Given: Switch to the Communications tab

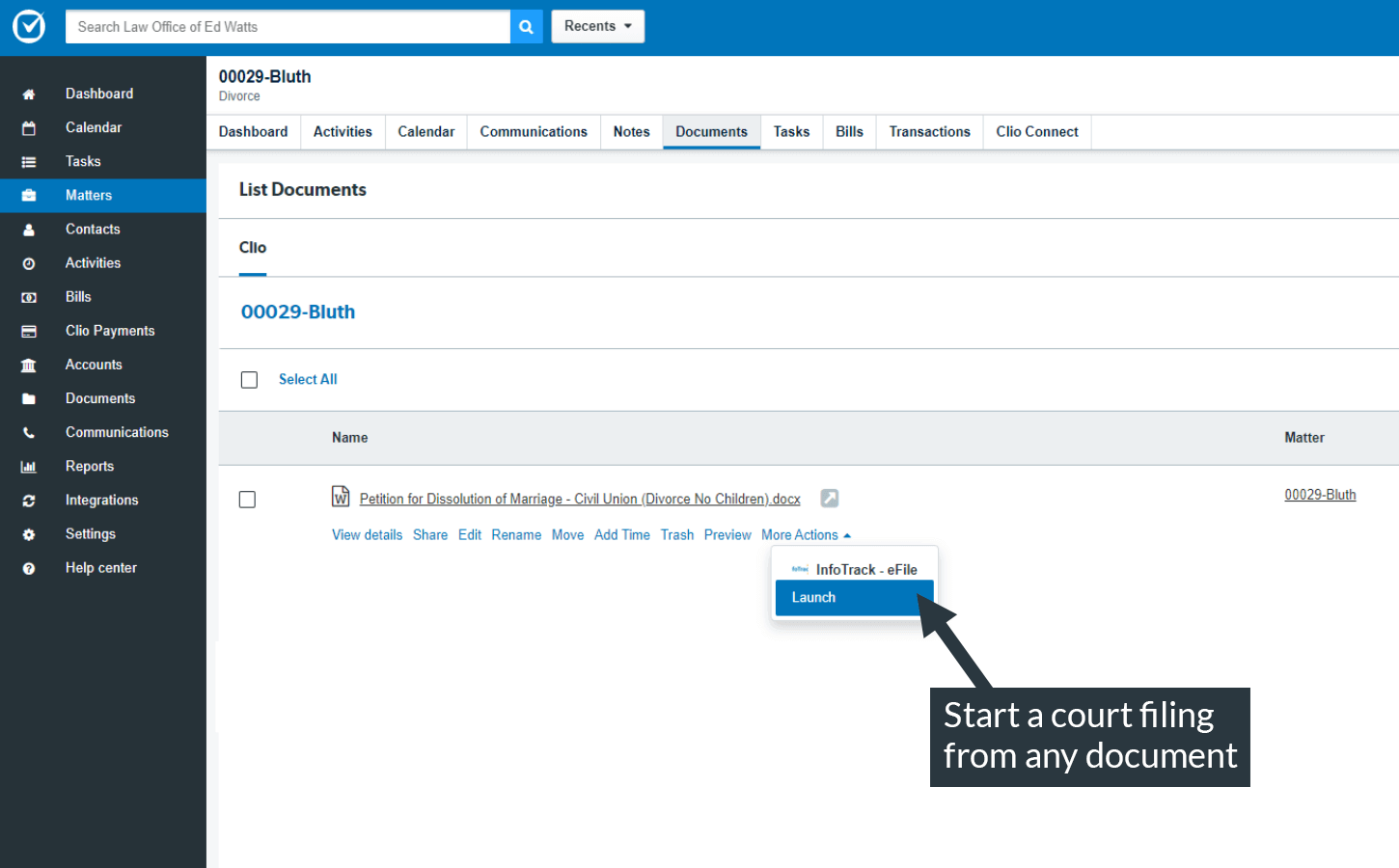Looking at the screenshot, I should [533, 132].
